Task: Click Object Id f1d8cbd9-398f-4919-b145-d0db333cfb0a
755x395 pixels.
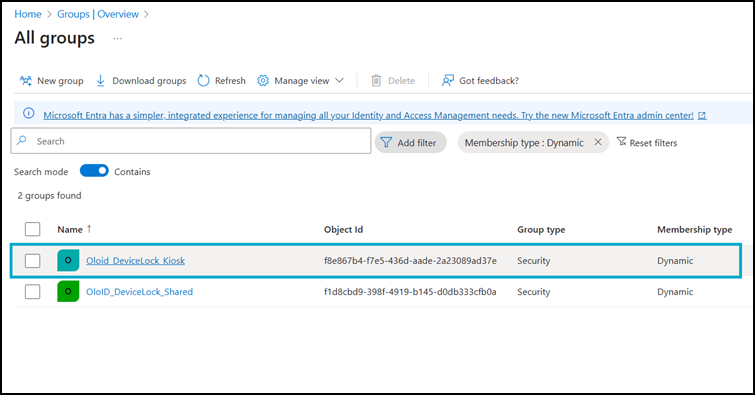Action: click(410, 291)
